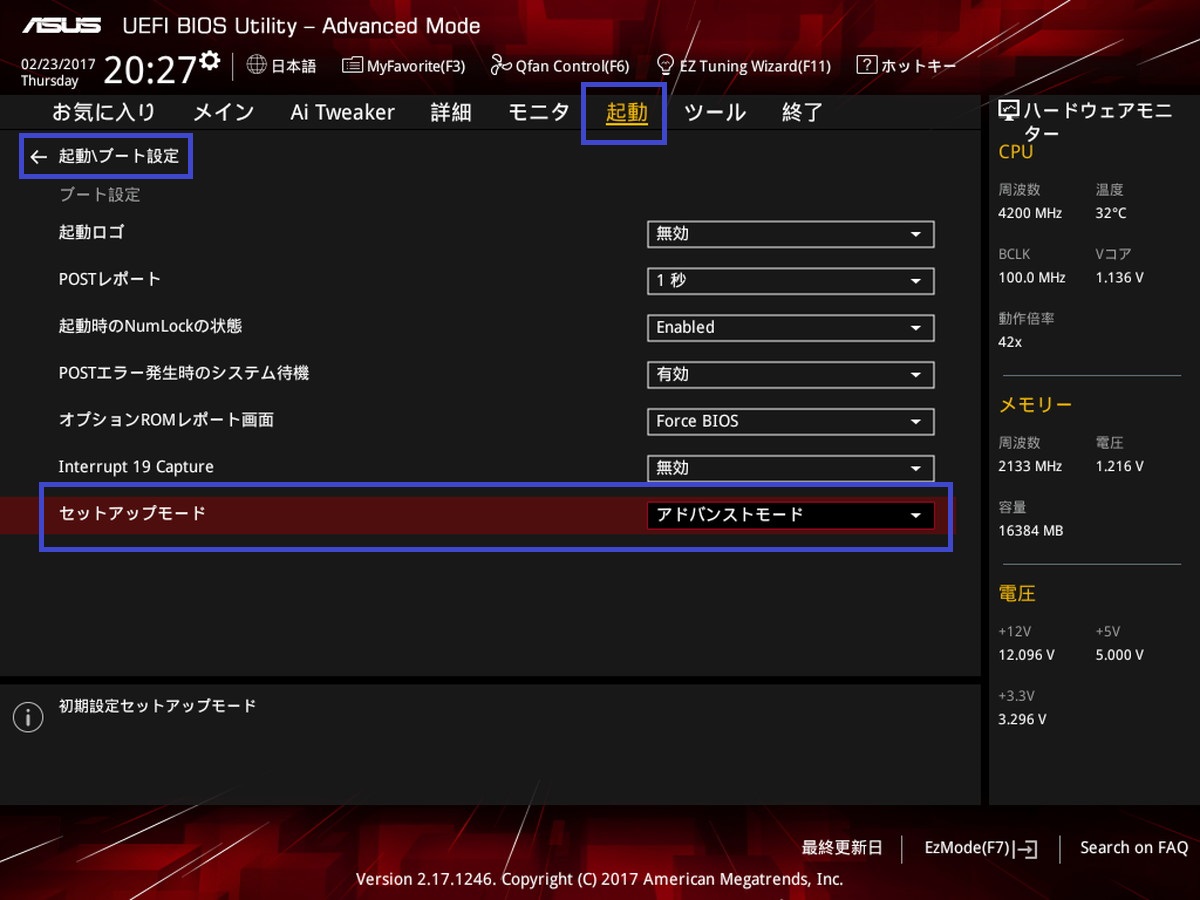The image size is (1200, 900).
Task: Expand the オプションROMレポート画面 dropdown showing Force BIOS
Action: click(790, 421)
